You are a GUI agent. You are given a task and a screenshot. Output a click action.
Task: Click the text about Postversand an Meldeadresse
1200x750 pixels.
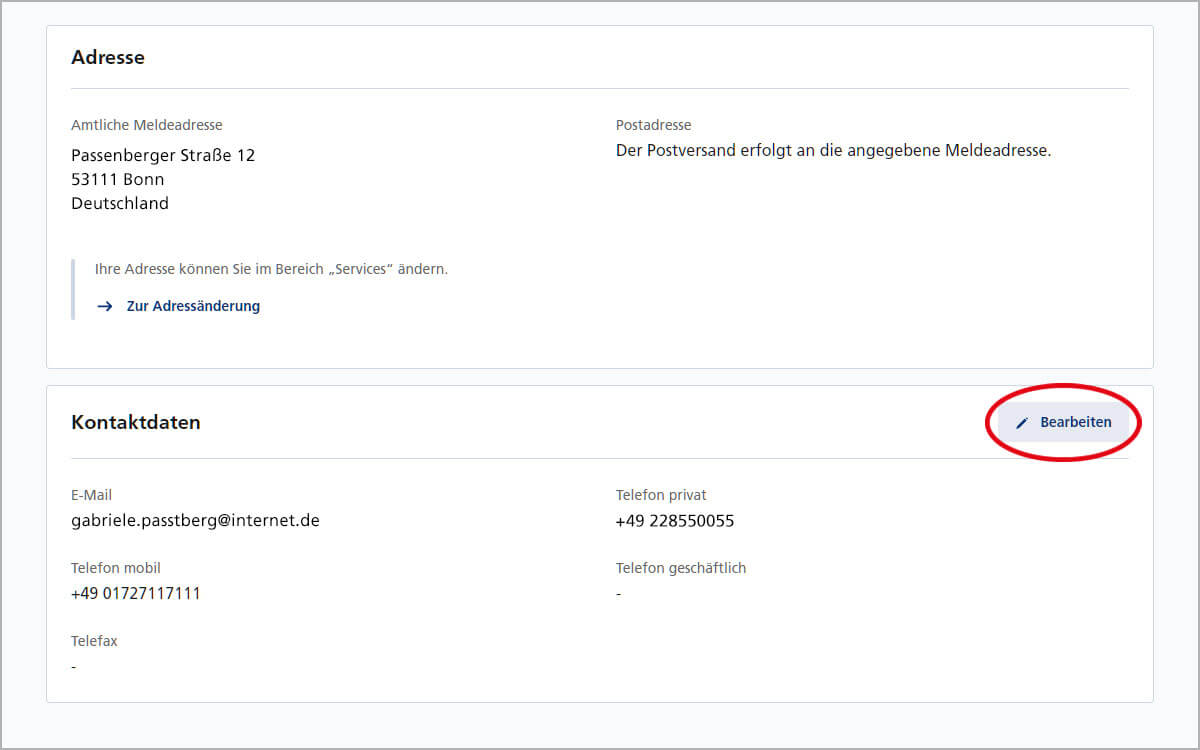point(834,151)
